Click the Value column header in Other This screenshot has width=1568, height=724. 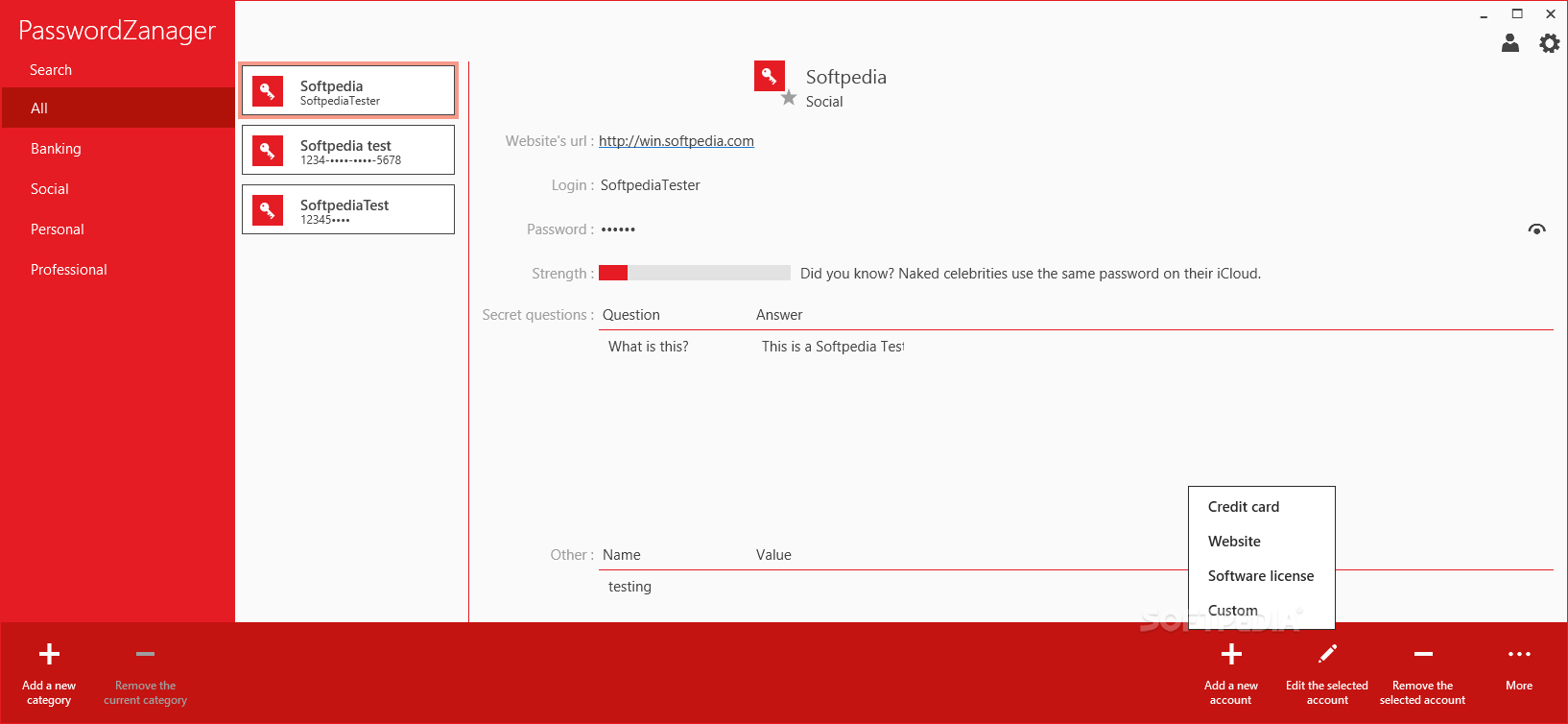point(773,555)
